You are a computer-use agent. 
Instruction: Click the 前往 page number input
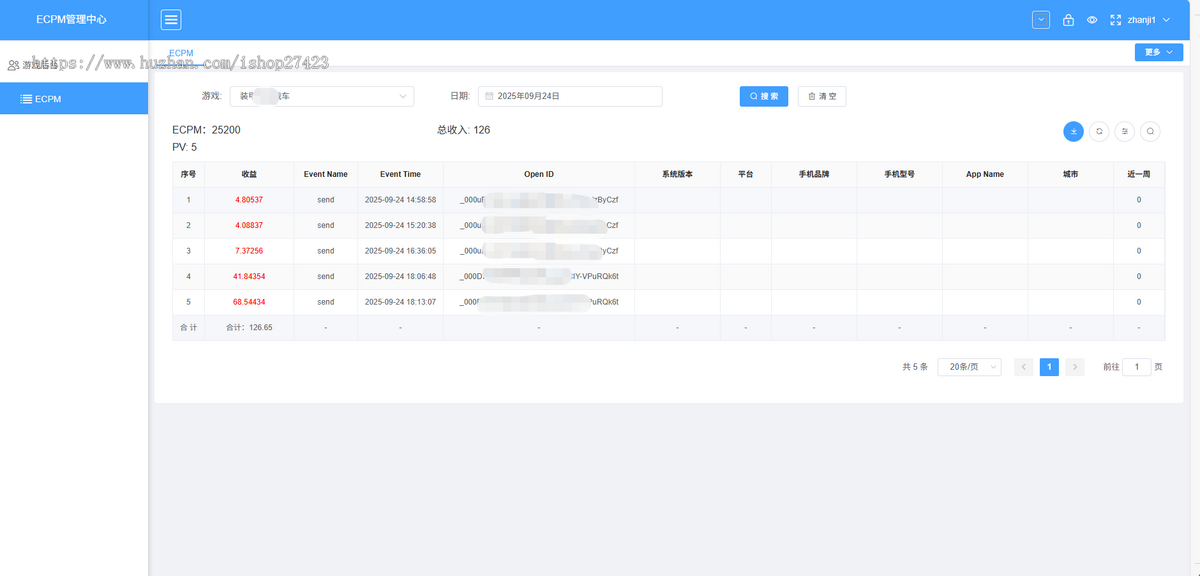tap(1137, 367)
